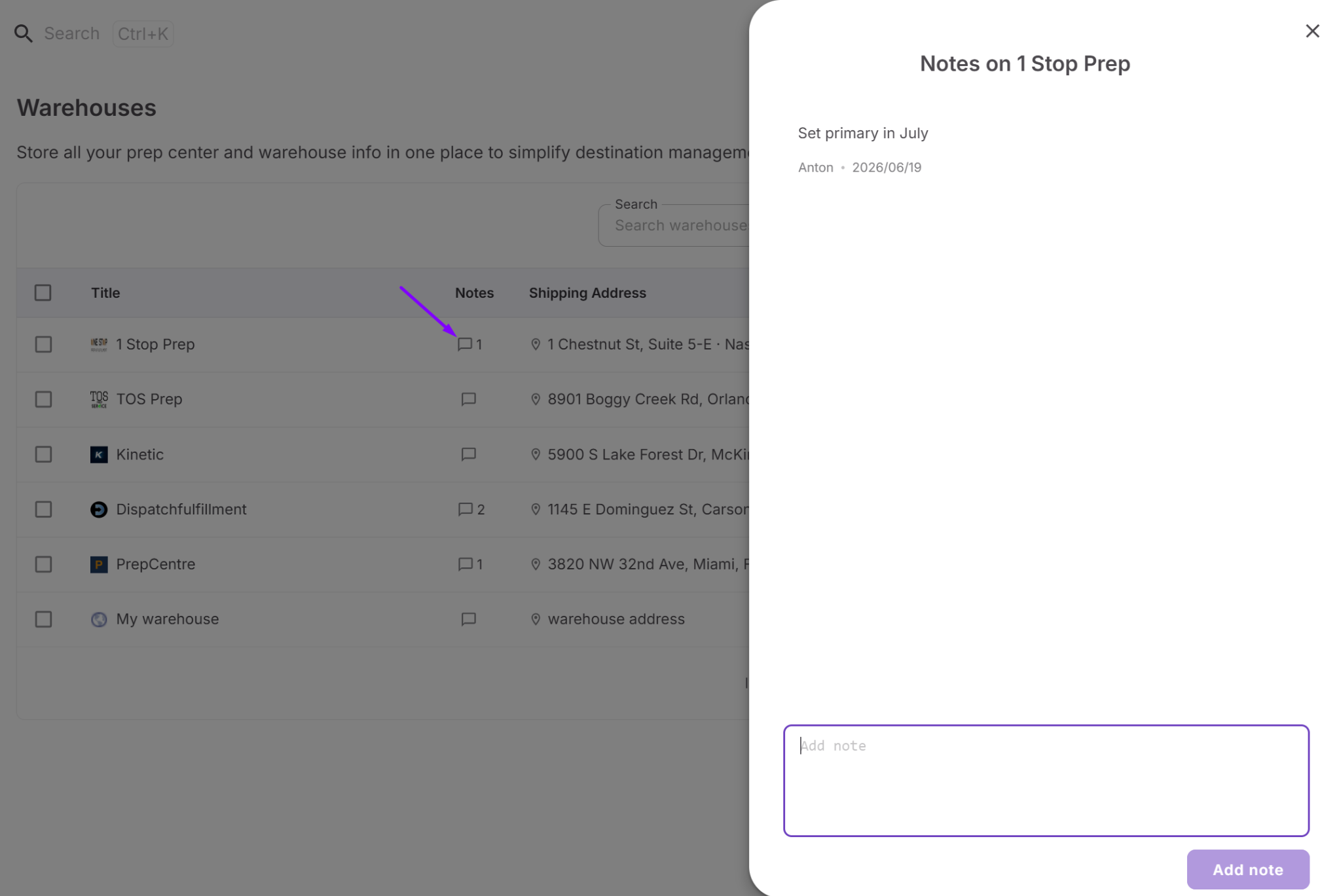1341x896 pixels.
Task: Check the 1 Stop Prep row checkbox
Action: click(x=43, y=344)
